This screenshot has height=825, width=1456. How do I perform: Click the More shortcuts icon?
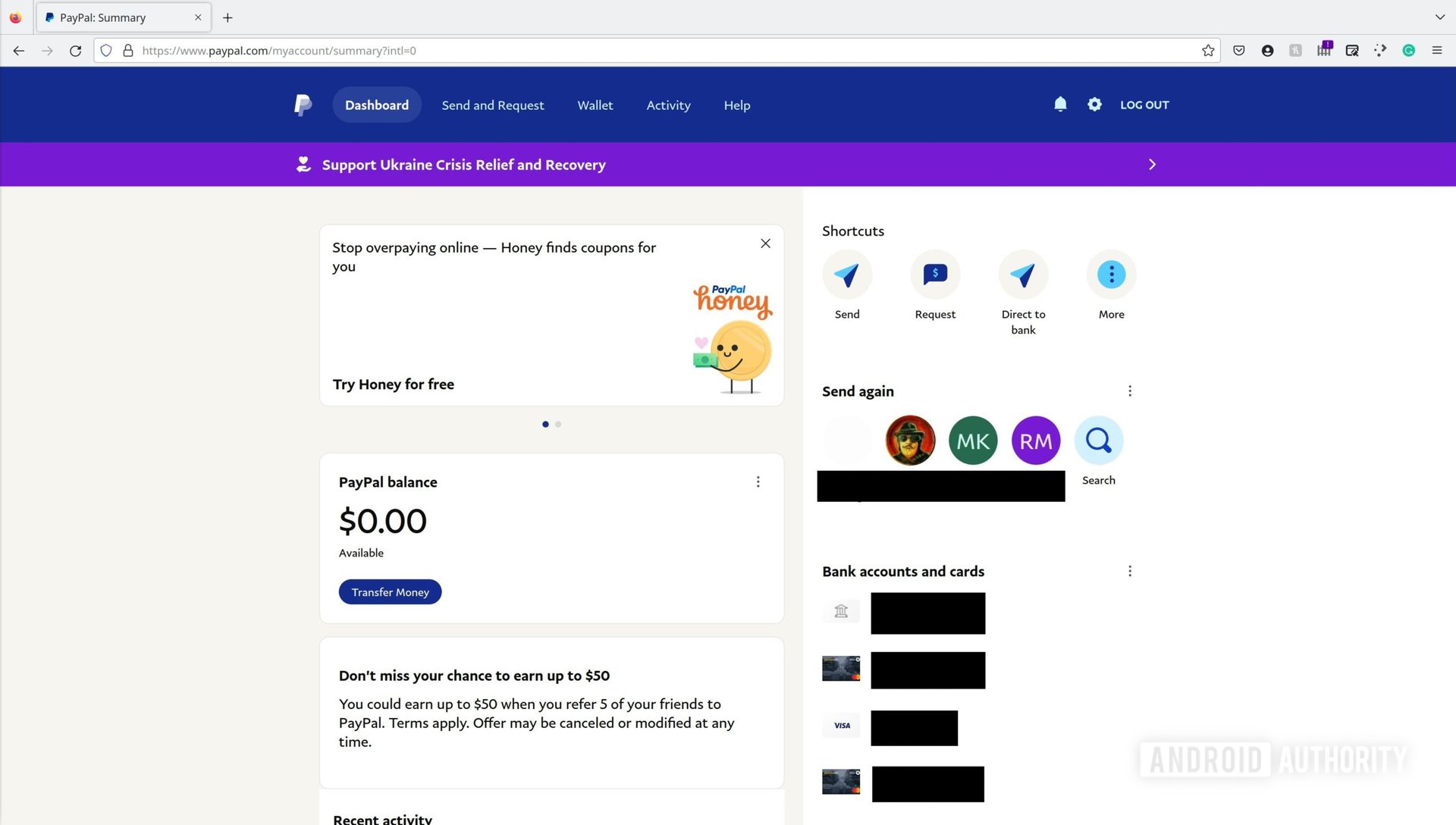[x=1111, y=274]
